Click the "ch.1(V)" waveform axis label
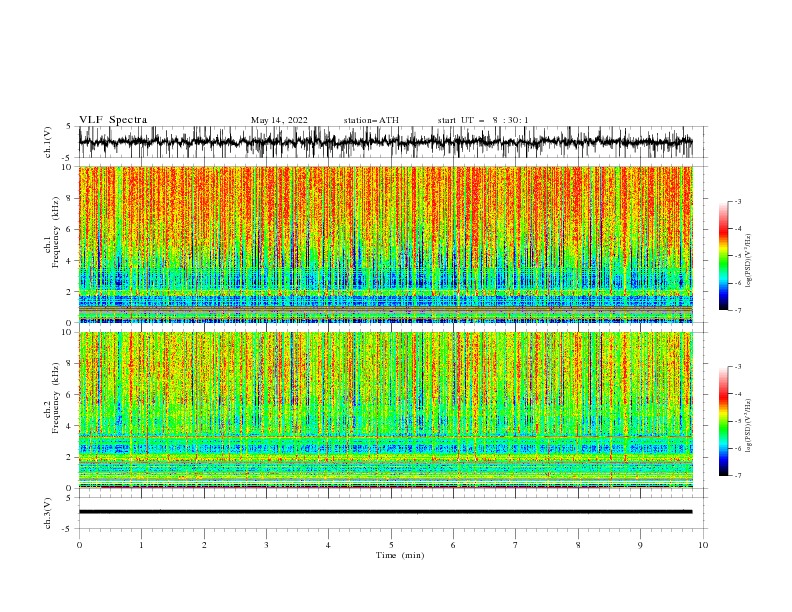Screen dimensions: 792x612 click(x=48, y=142)
